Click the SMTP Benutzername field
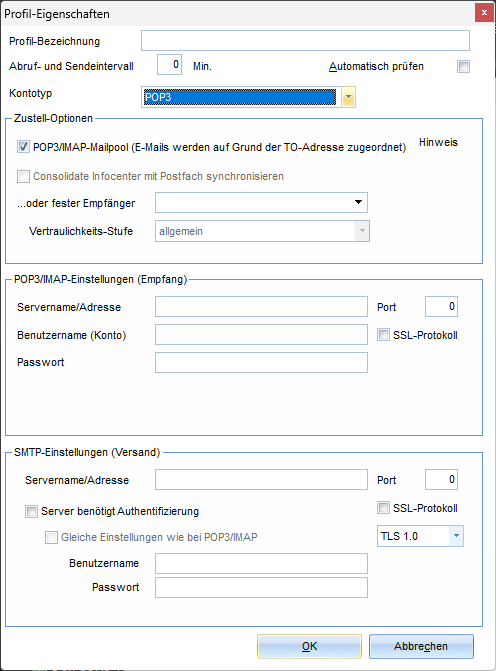496x671 pixels. coord(261,564)
